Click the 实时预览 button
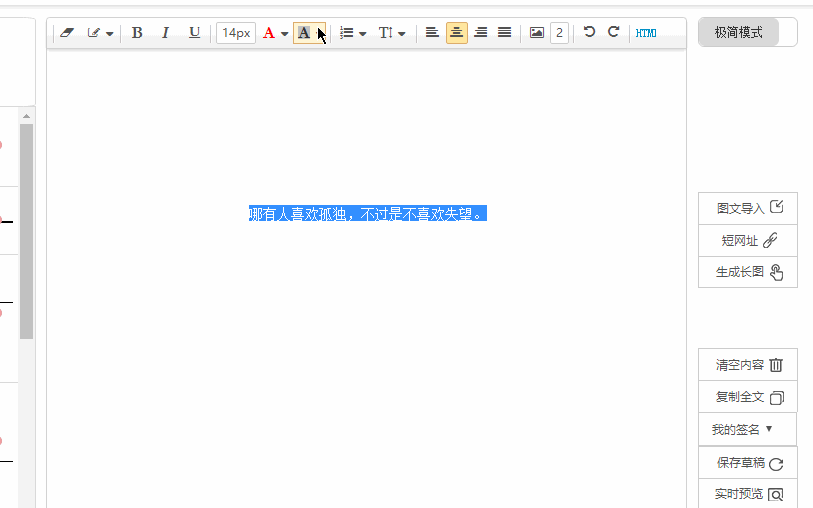This screenshot has width=813, height=508. [748, 494]
